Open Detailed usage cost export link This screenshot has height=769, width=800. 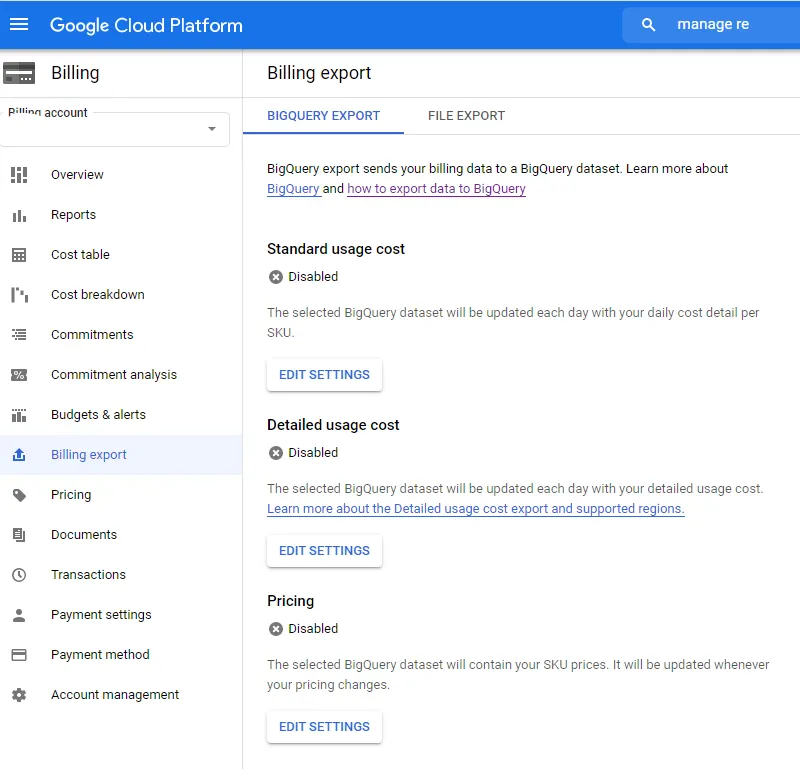coord(475,509)
